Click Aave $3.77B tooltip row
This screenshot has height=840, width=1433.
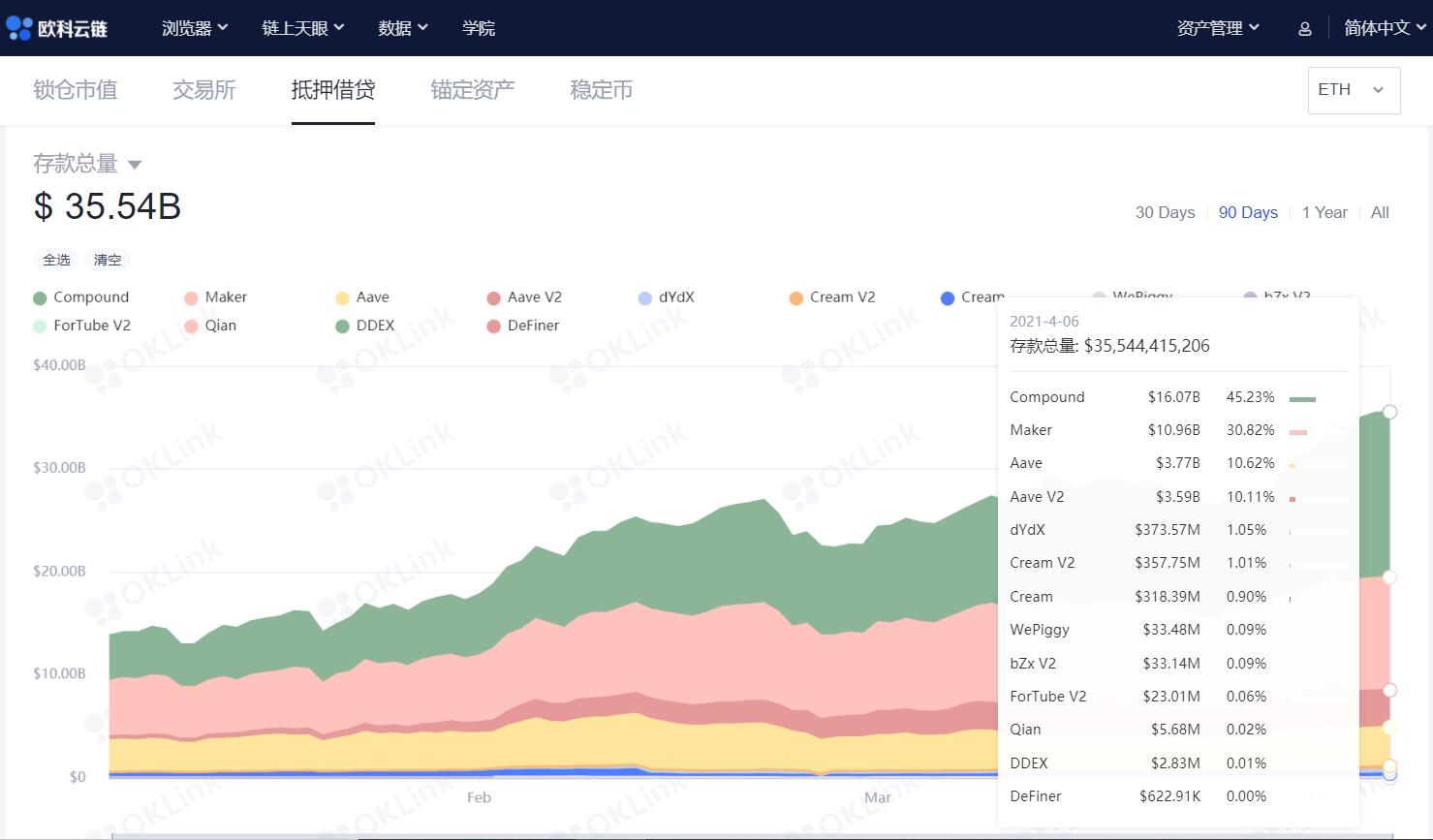(1178, 463)
